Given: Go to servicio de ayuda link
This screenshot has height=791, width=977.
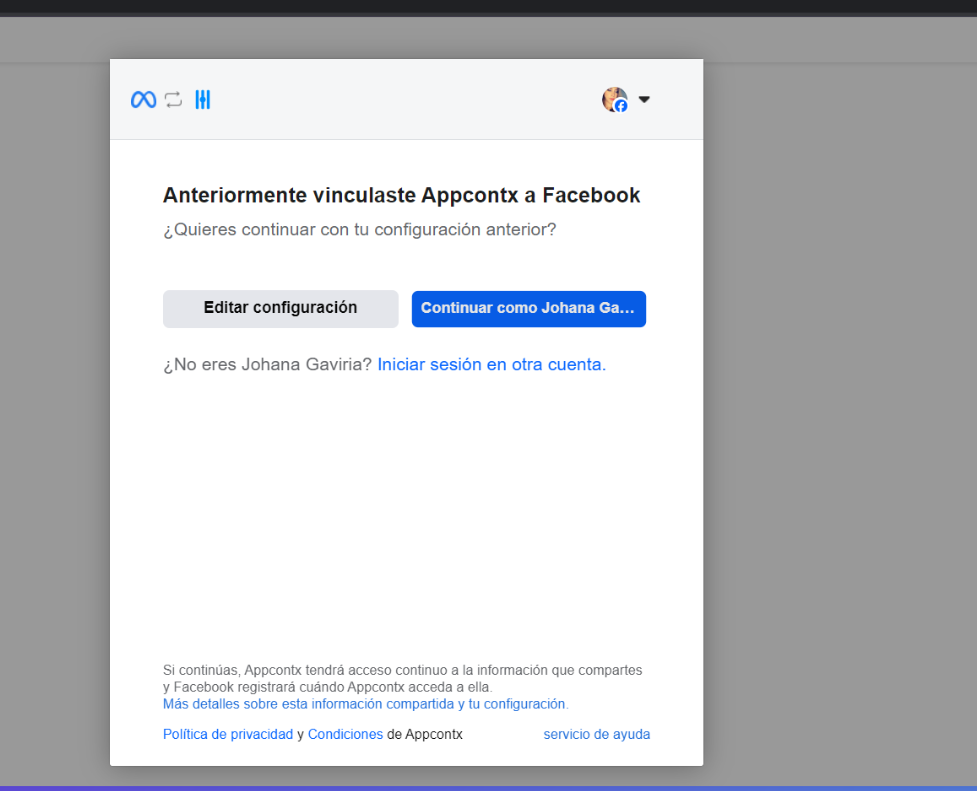Looking at the screenshot, I should (596, 734).
